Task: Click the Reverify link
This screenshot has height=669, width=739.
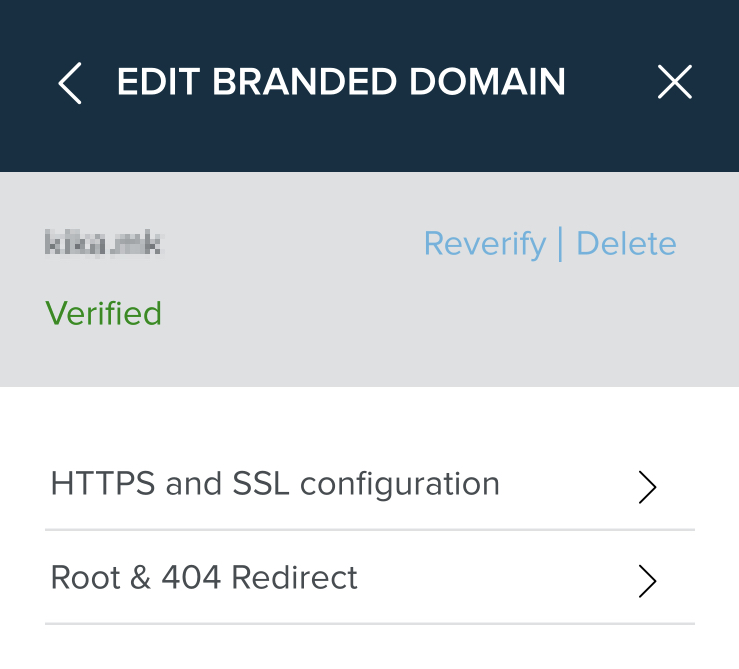Action: [485, 243]
